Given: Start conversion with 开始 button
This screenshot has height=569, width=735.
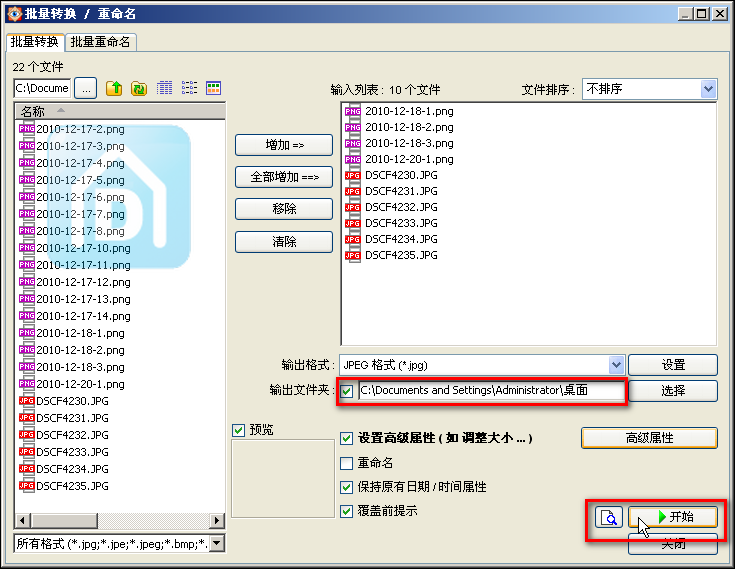Looking at the screenshot, I should (x=673, y=517).
